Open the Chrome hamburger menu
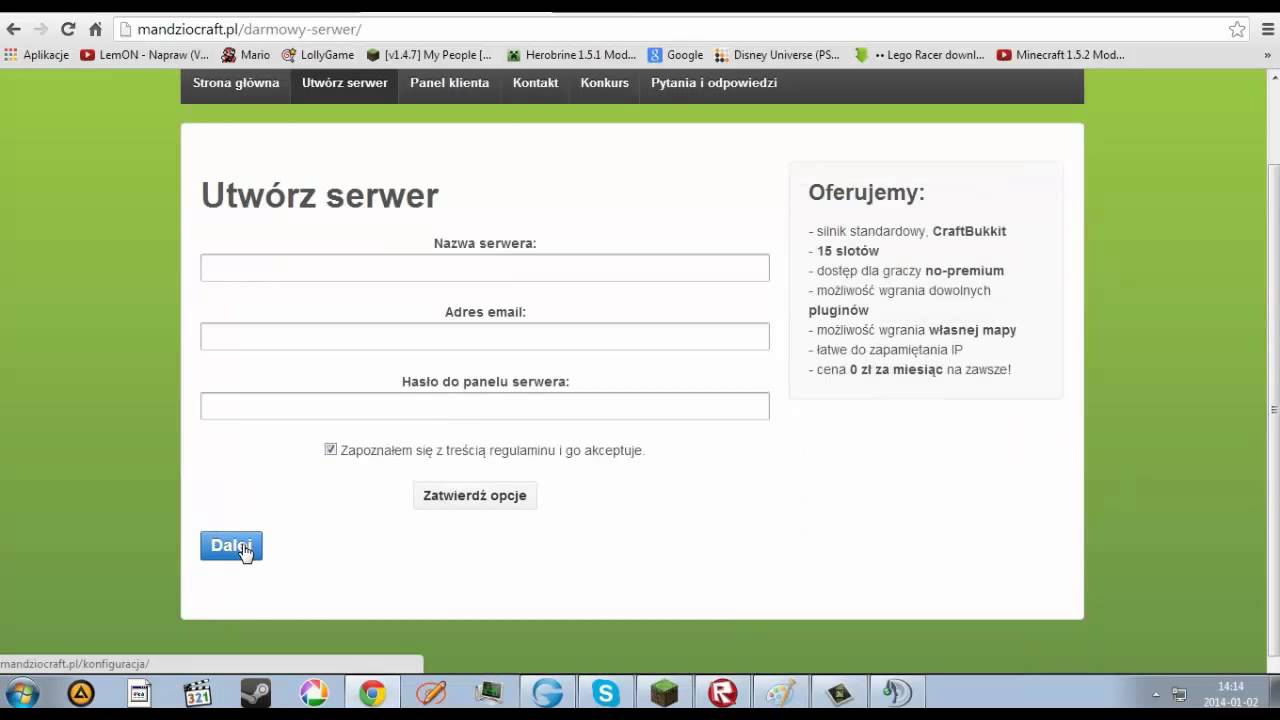The height and width of the screenshot is (720, 1280). tap(1266, 29)
